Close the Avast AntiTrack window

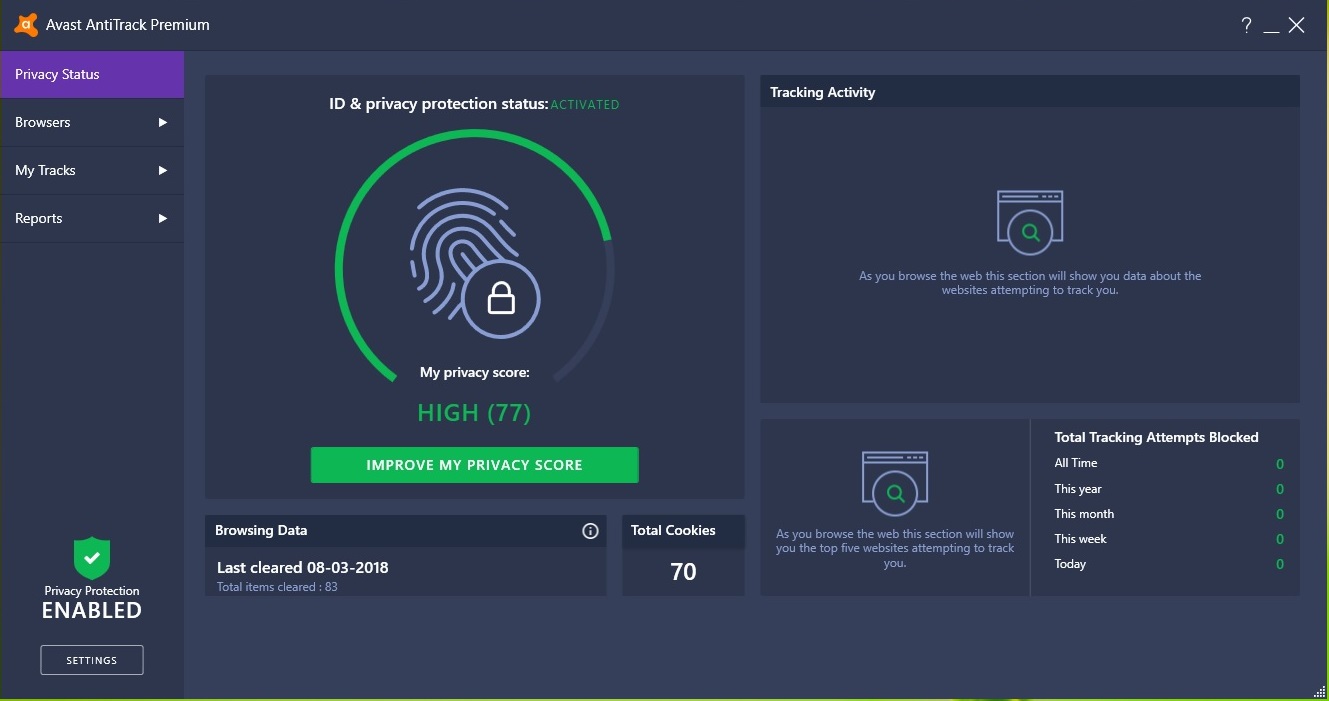(1297, 26)
